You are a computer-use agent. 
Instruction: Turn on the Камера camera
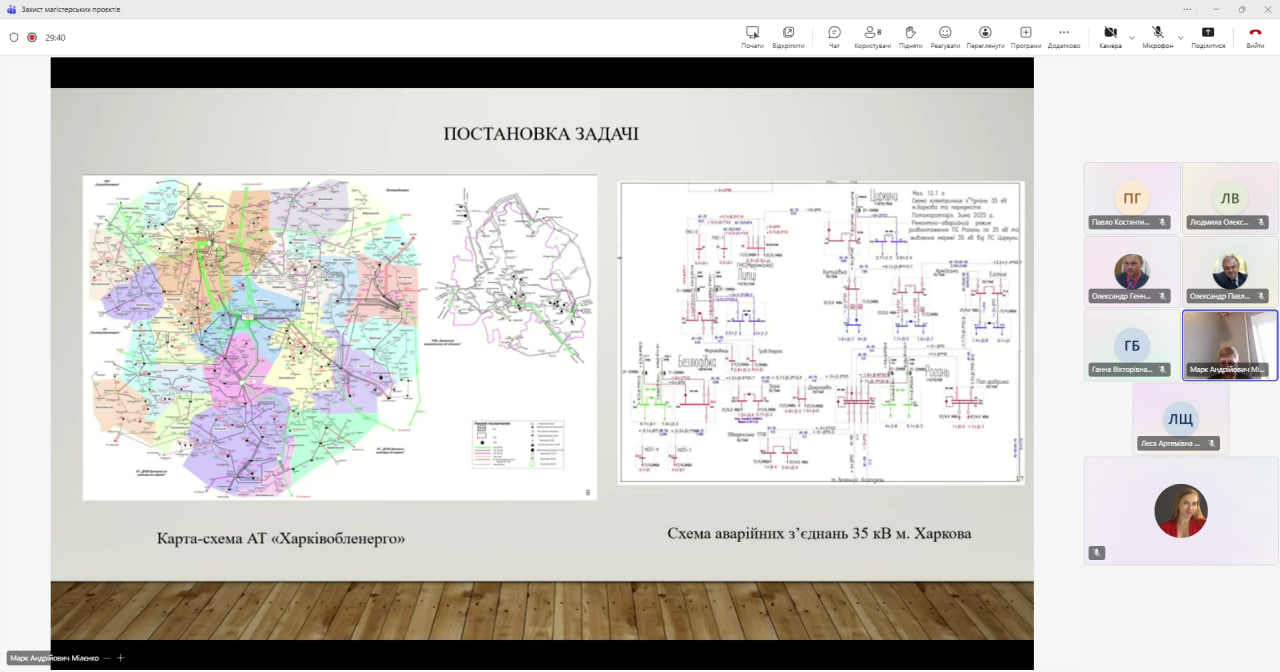pos(1110,36)
